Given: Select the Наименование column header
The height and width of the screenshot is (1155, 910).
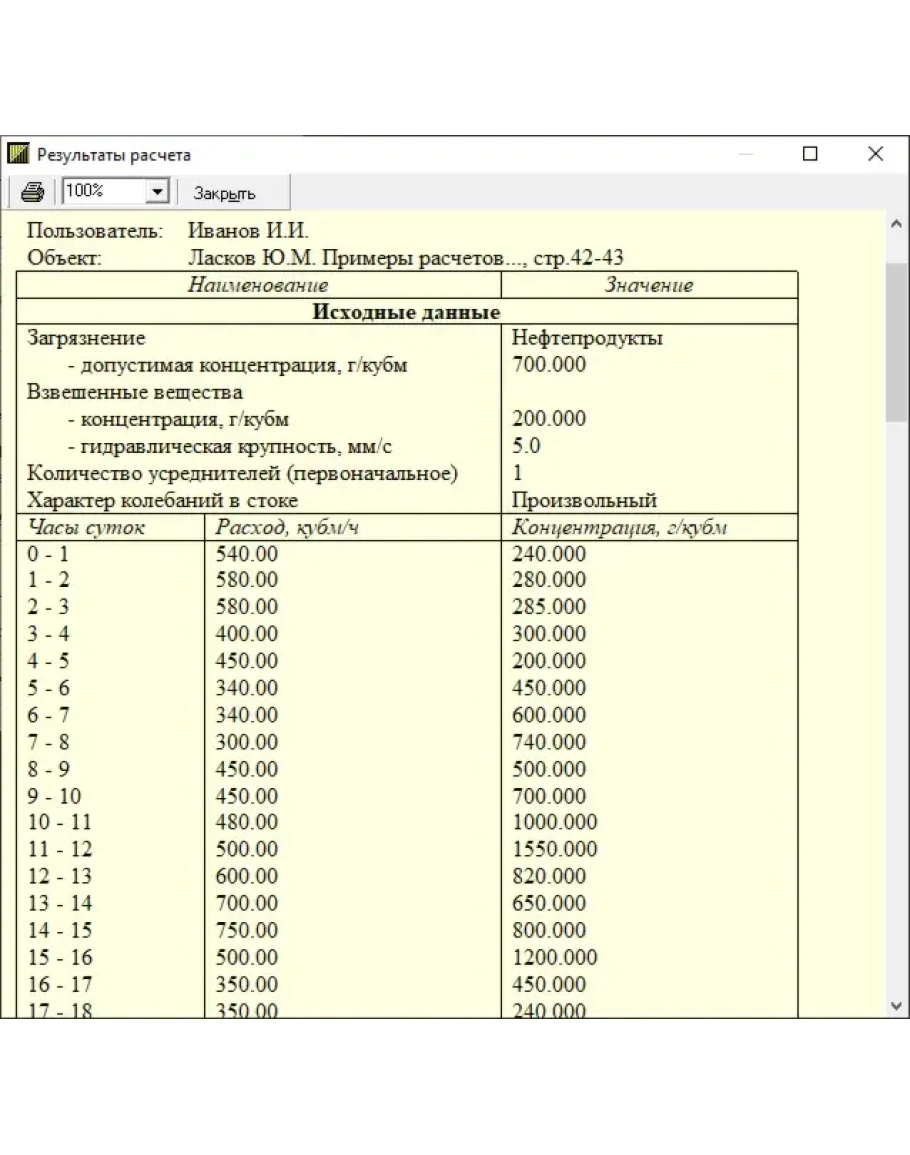Looking at the screenshot, I should tap(258, 285).
